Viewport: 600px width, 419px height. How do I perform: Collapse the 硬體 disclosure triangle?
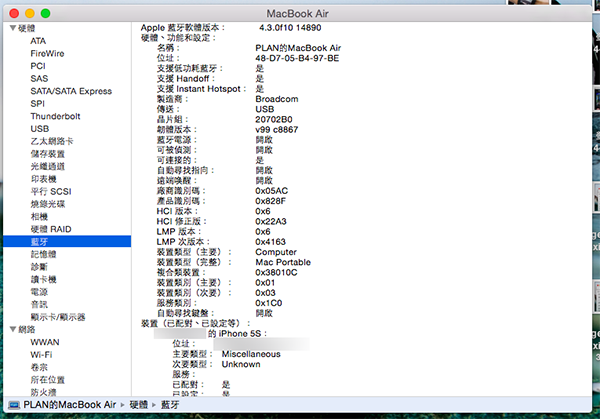tap(11, 29)
